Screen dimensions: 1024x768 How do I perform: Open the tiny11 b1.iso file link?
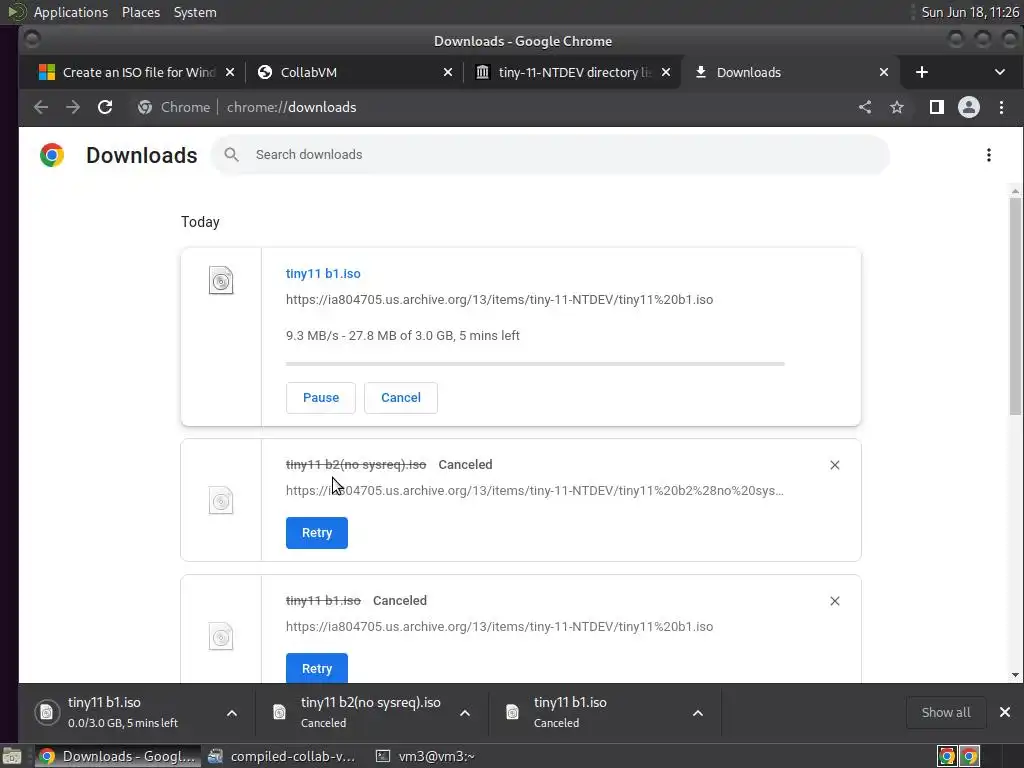[x=323, y=274]
